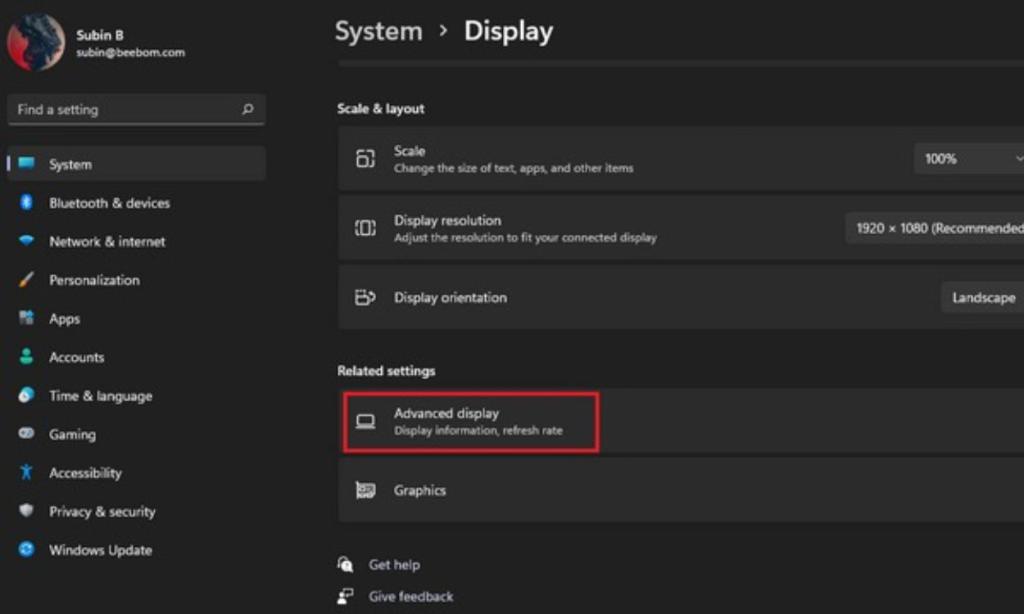
Task: Click the Get help link
Action: click(x=395, y=564)
